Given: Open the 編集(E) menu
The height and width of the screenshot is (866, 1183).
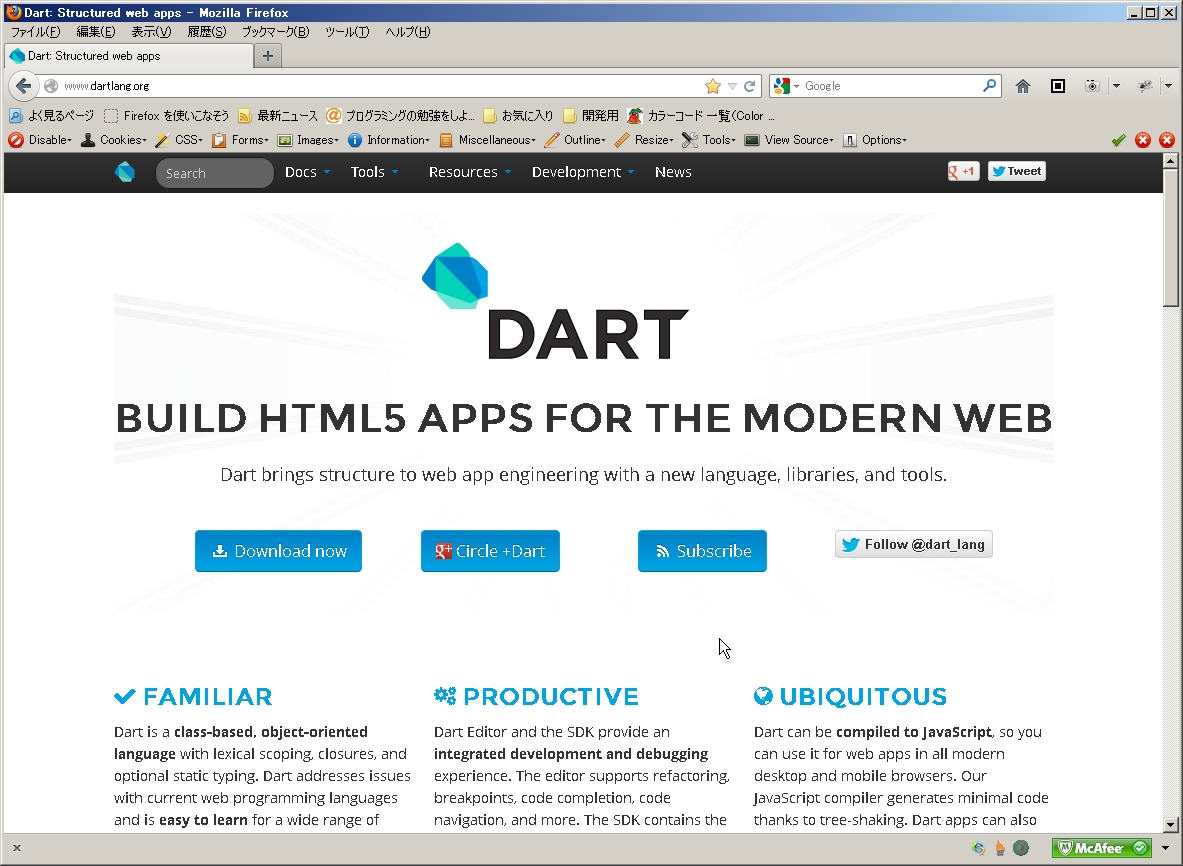Looking at the screenshot, I should (96, 32).
